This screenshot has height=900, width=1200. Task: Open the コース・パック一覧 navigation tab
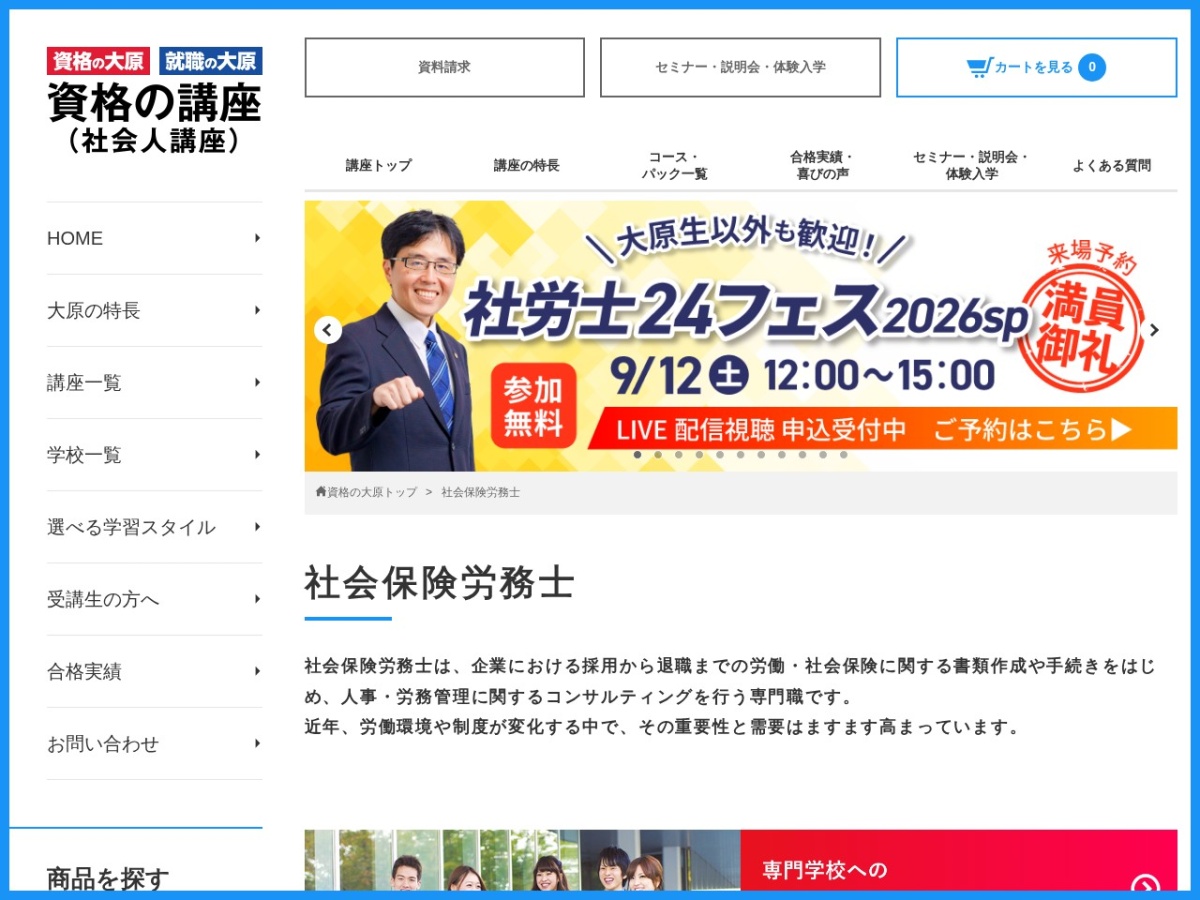pyautogui.click(x=674, y=165)
